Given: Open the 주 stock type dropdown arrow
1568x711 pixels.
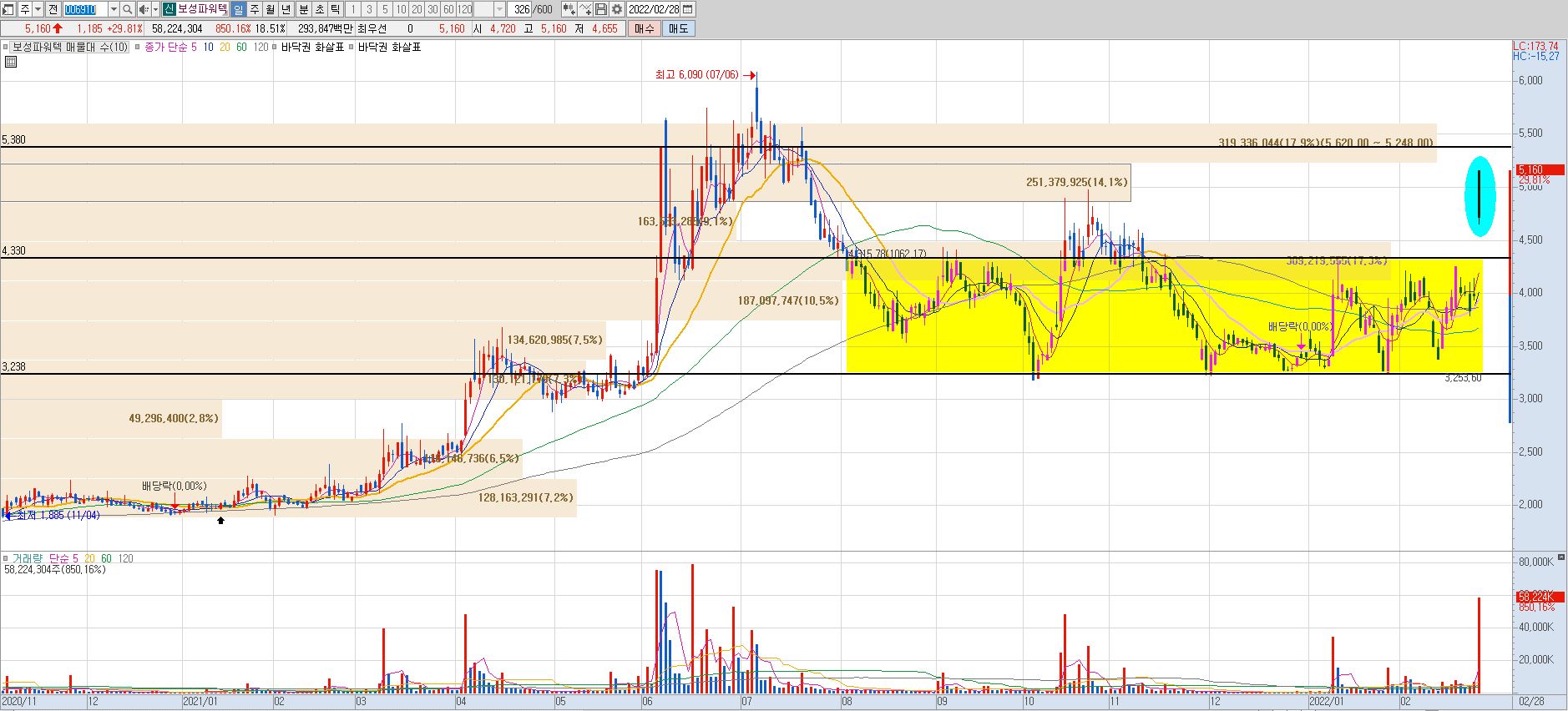Looking at the screenshot, I should click(x=38, y=9).
